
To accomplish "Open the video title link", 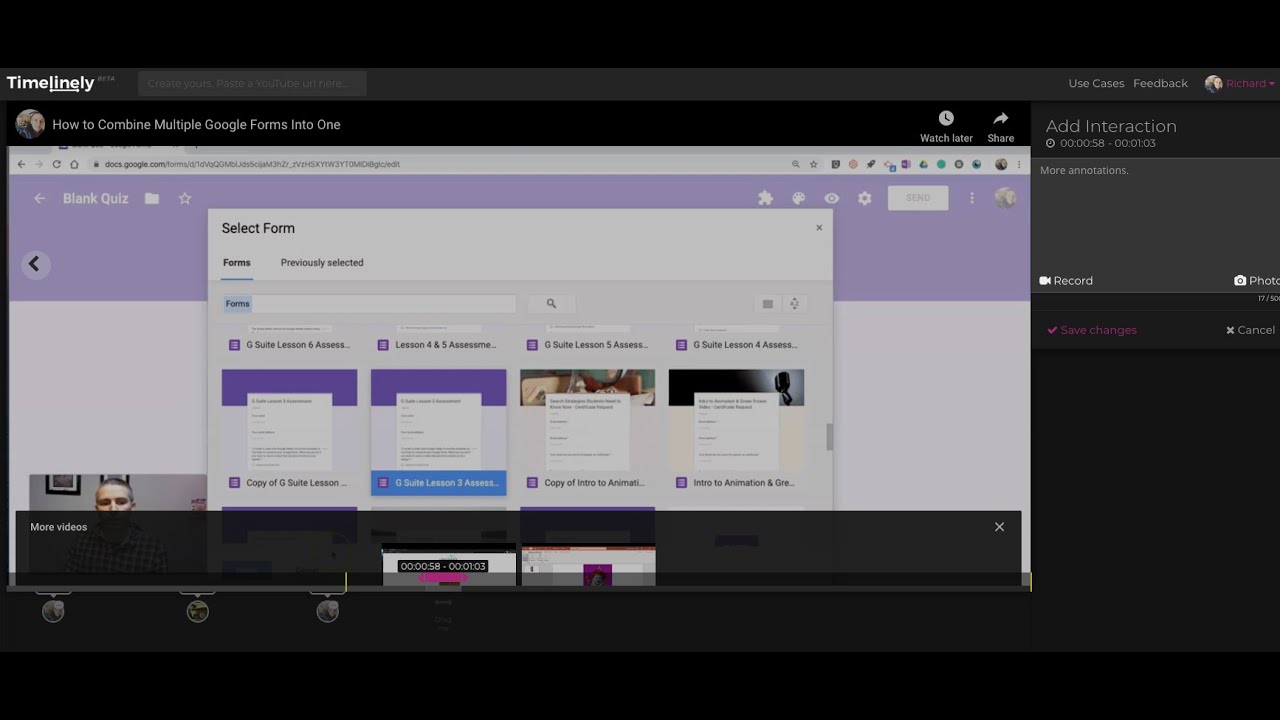I will [196, 125].
